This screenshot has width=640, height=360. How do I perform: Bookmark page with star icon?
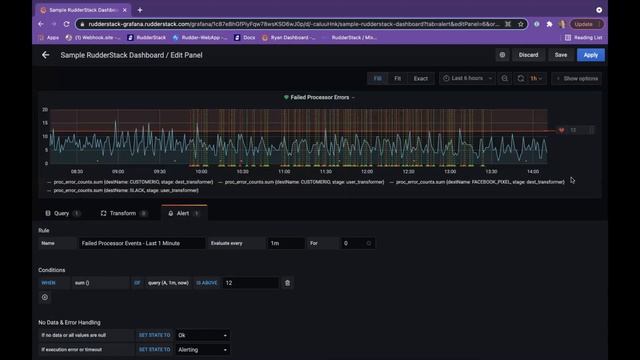point(521,24)
